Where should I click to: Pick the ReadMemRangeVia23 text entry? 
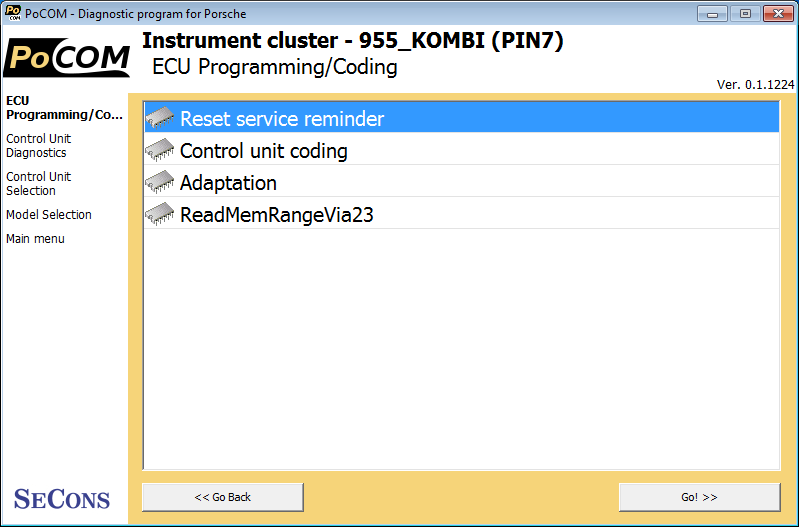pos(277,215)
